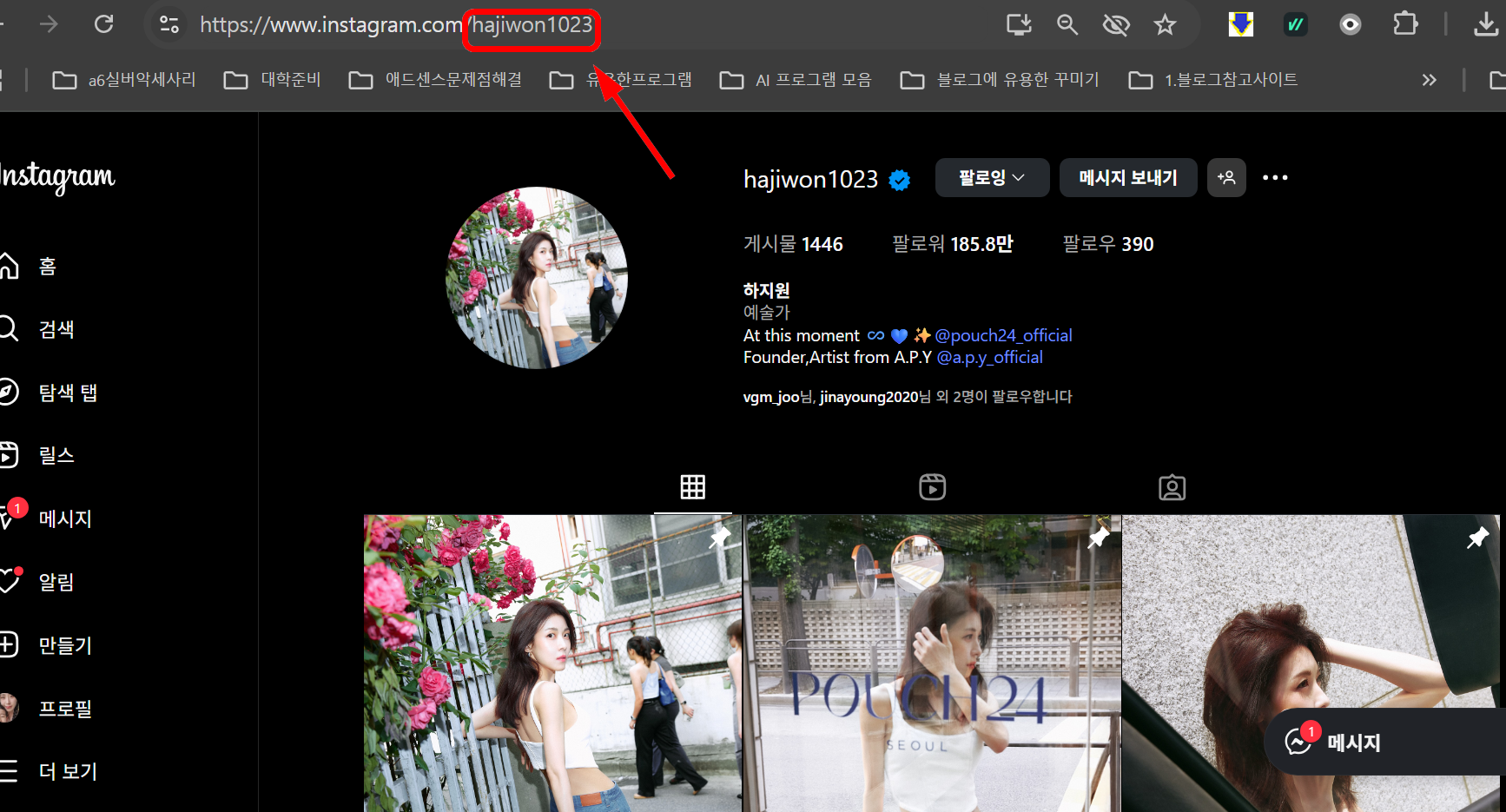This screenshot has width=1506, height=812.
Task: Select the 검색 search icon in sidebar
Action: pos(9,328)
